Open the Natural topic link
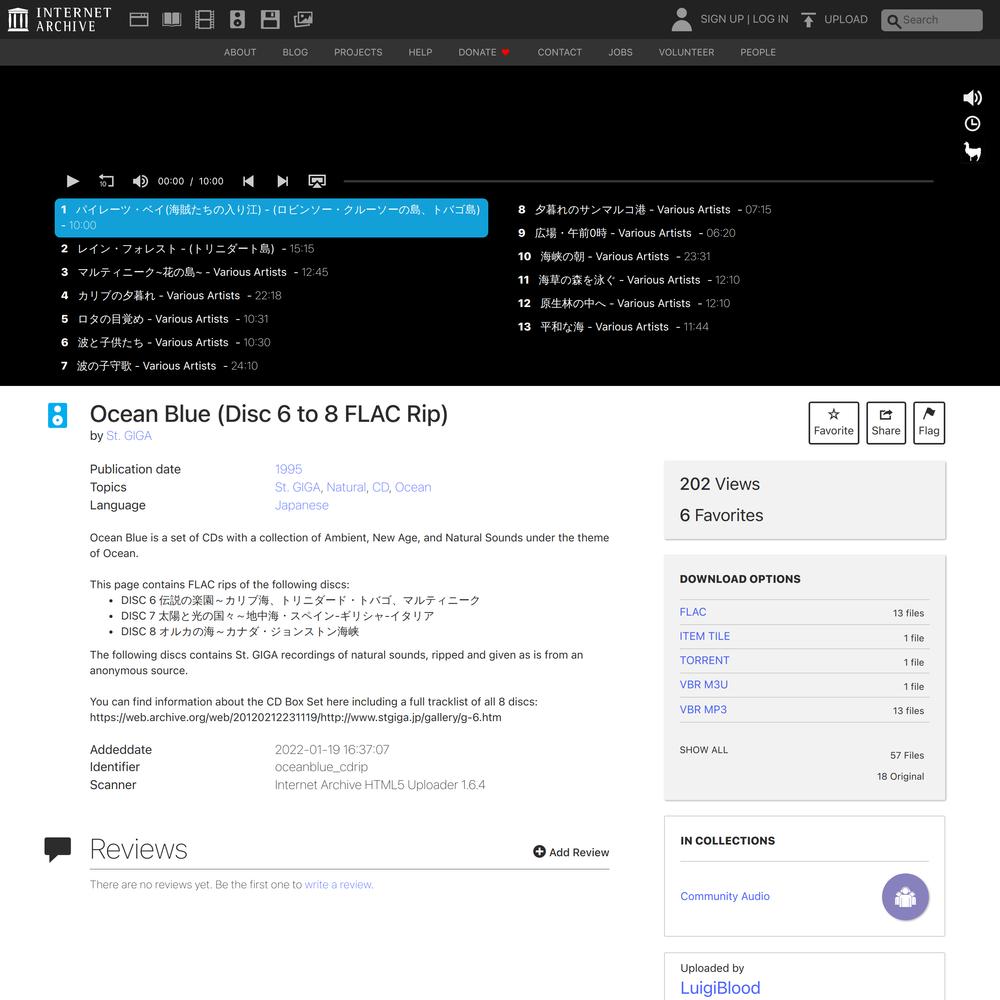Screen dimensions: 1000x1000 click(346, 487)
